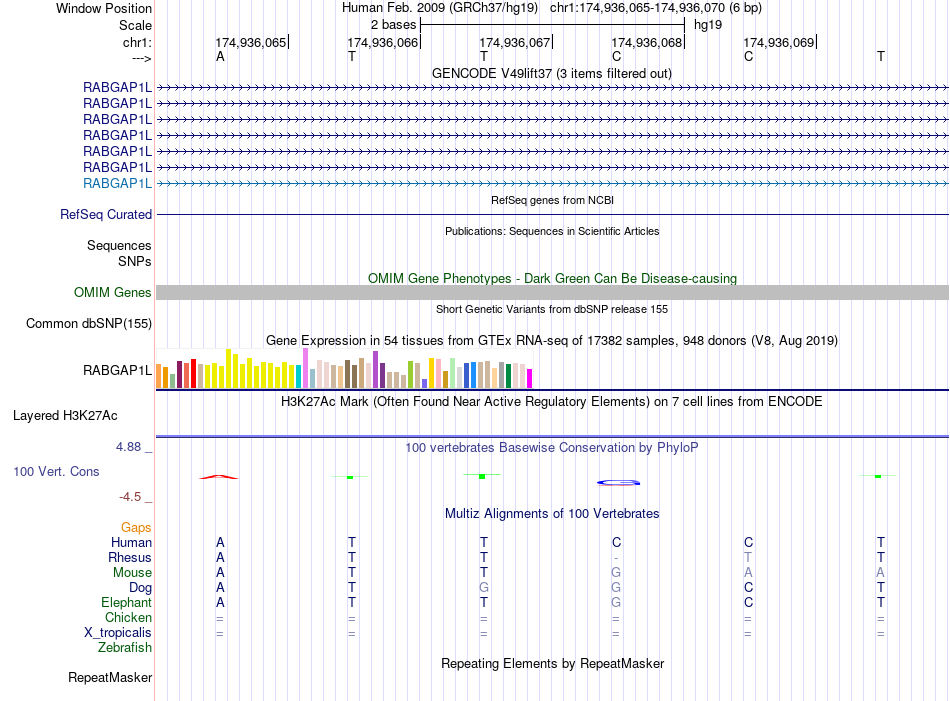Open the Repeating Elements by RepeatMasker title
The width and height of the screenshot is (950, 701).
[552, 663]
